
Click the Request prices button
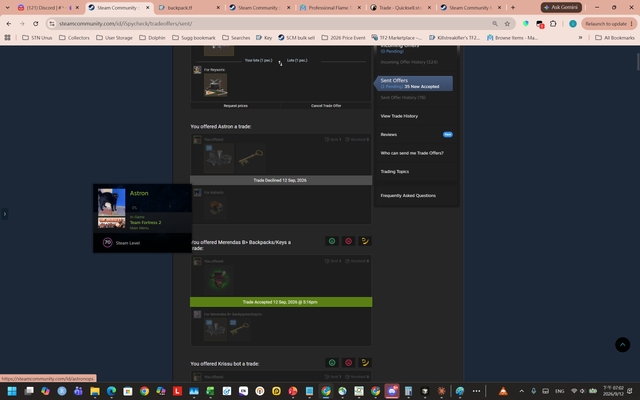click(236, 106)
